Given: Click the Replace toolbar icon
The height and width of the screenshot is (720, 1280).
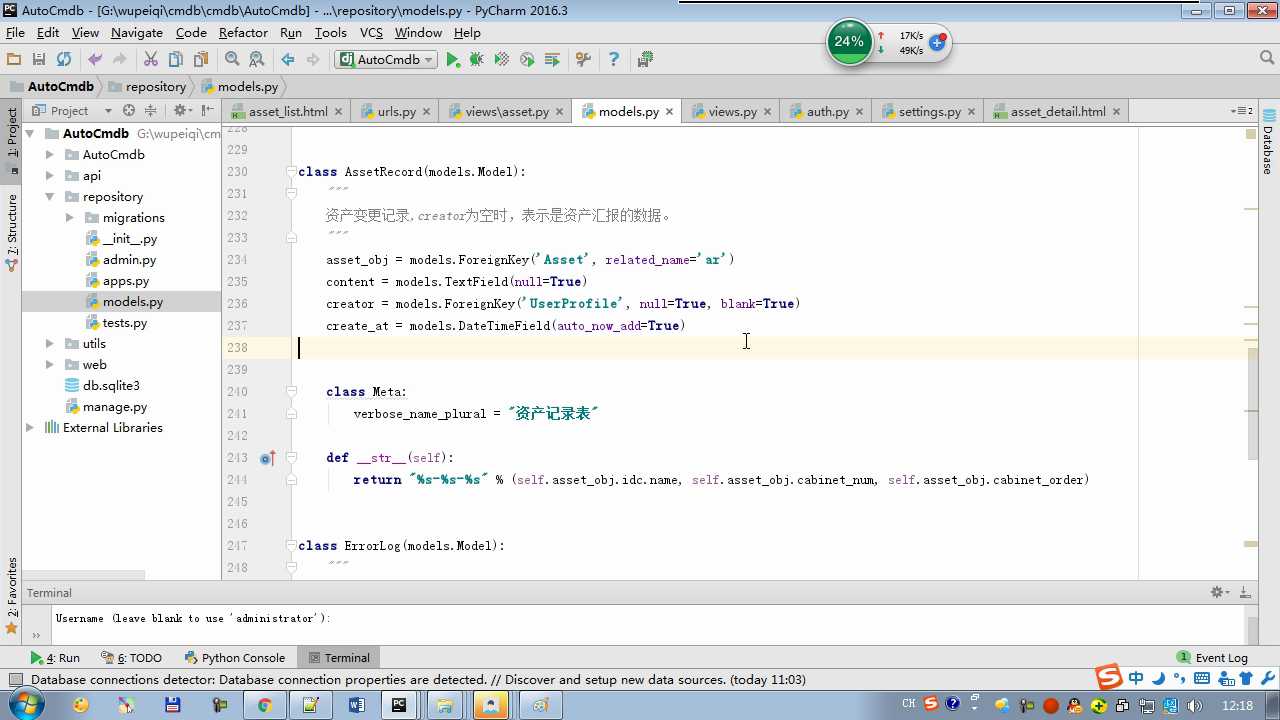Looking at the screenshot, I should pos(257,60).
